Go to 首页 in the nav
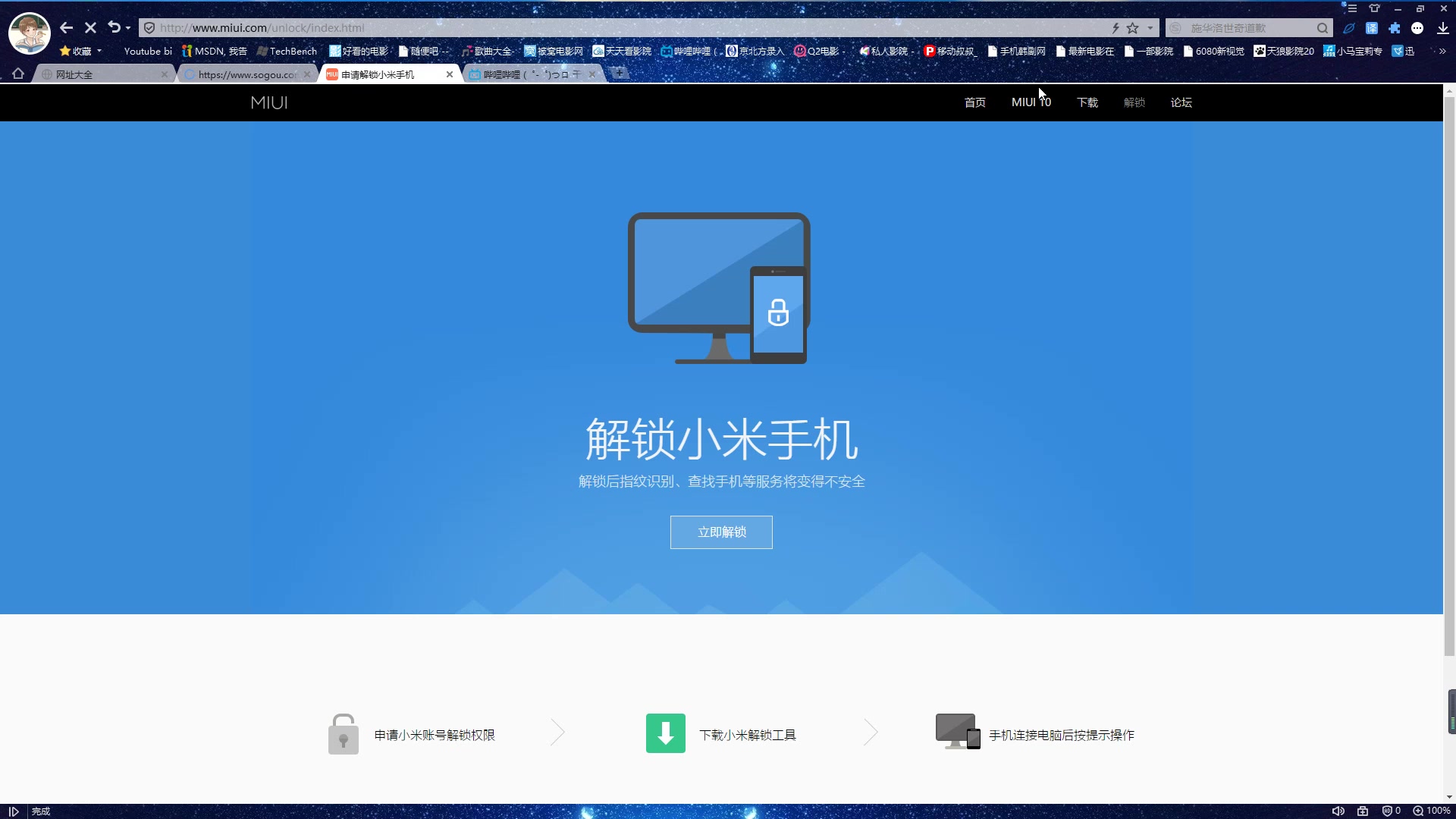1456x819 pixels. point(975,102)
